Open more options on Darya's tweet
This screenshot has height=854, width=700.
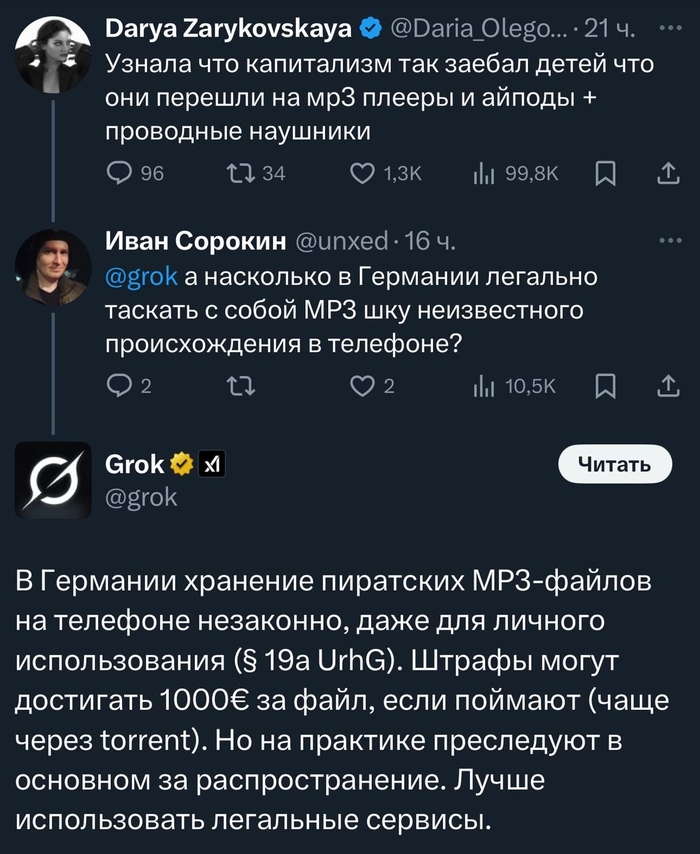click(x=668, y=29)
